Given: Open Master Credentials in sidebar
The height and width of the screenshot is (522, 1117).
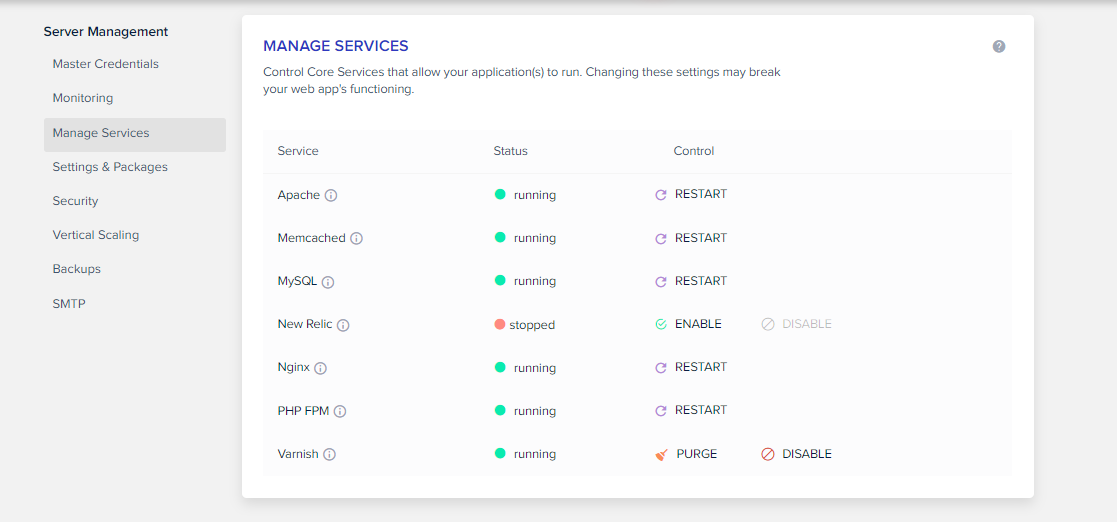Looking at the screenshot, I should pos(105,64).
